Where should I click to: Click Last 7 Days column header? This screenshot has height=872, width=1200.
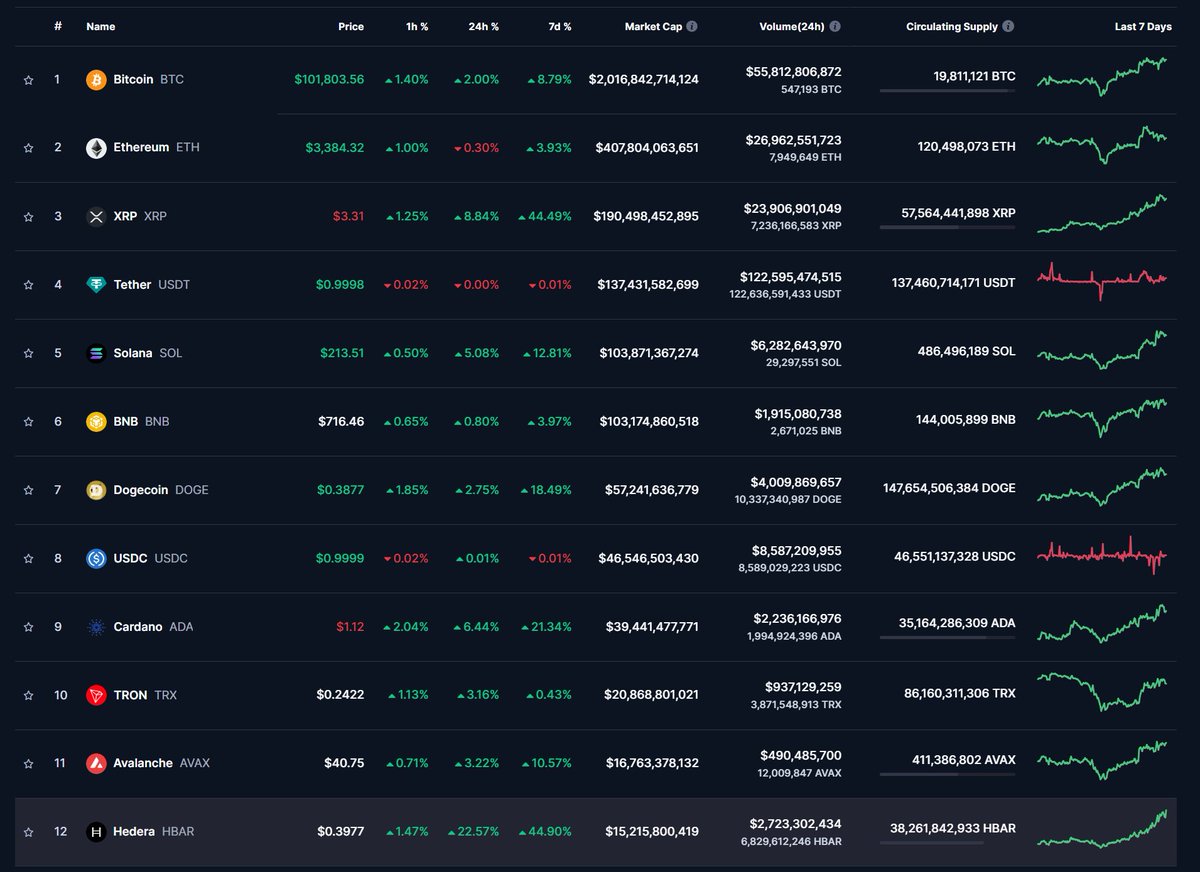[1143, 27]
